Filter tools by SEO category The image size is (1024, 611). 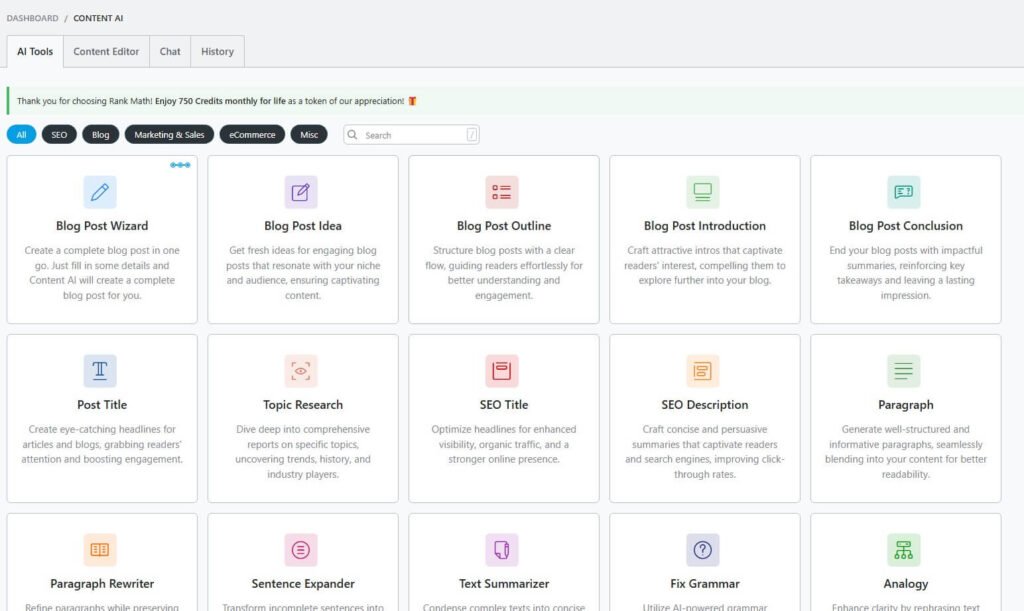(x=59, y=134)
